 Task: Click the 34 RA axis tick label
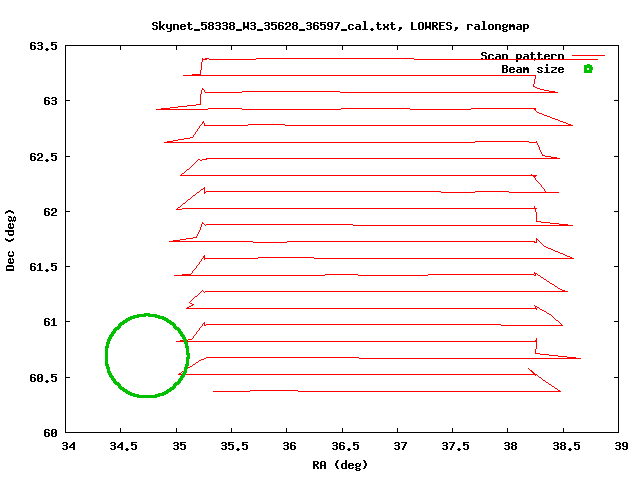[68, 446]
